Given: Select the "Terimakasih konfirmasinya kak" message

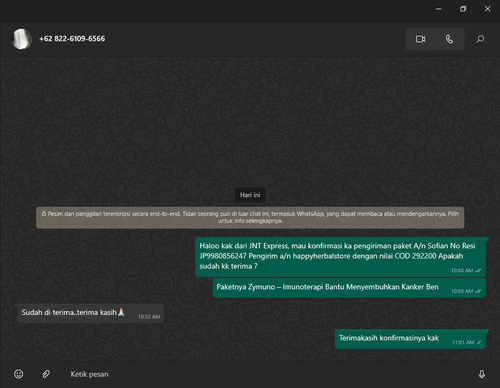Looking at the screenshot, I should [410, 339].
